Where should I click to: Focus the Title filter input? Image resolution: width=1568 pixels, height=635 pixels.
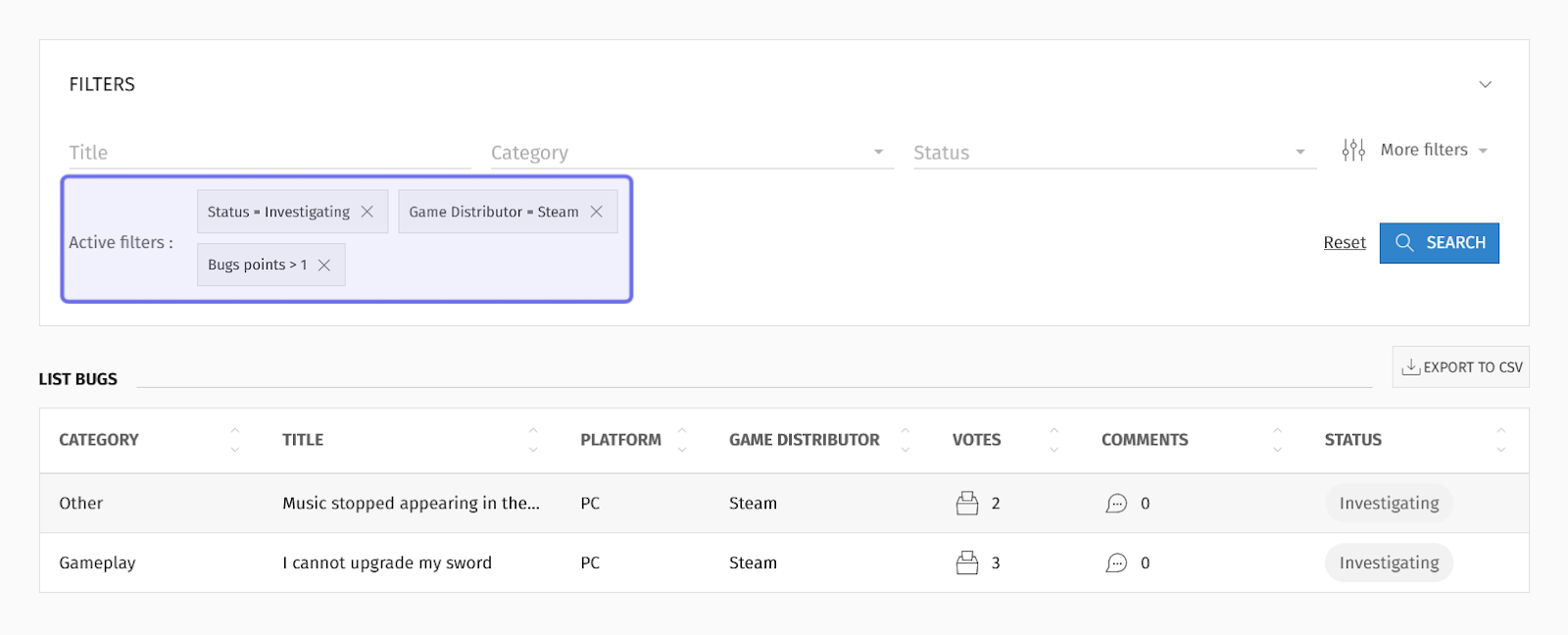270,153
